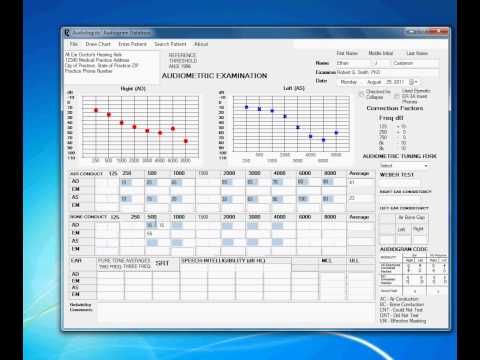
Task: Click the Examiner name field
Action: [387, 72]
